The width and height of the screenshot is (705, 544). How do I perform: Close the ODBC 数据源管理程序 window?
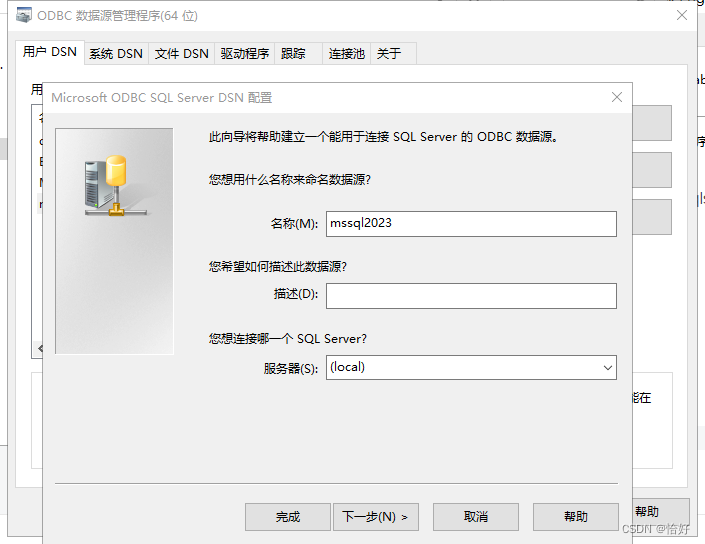coord(682,15)
